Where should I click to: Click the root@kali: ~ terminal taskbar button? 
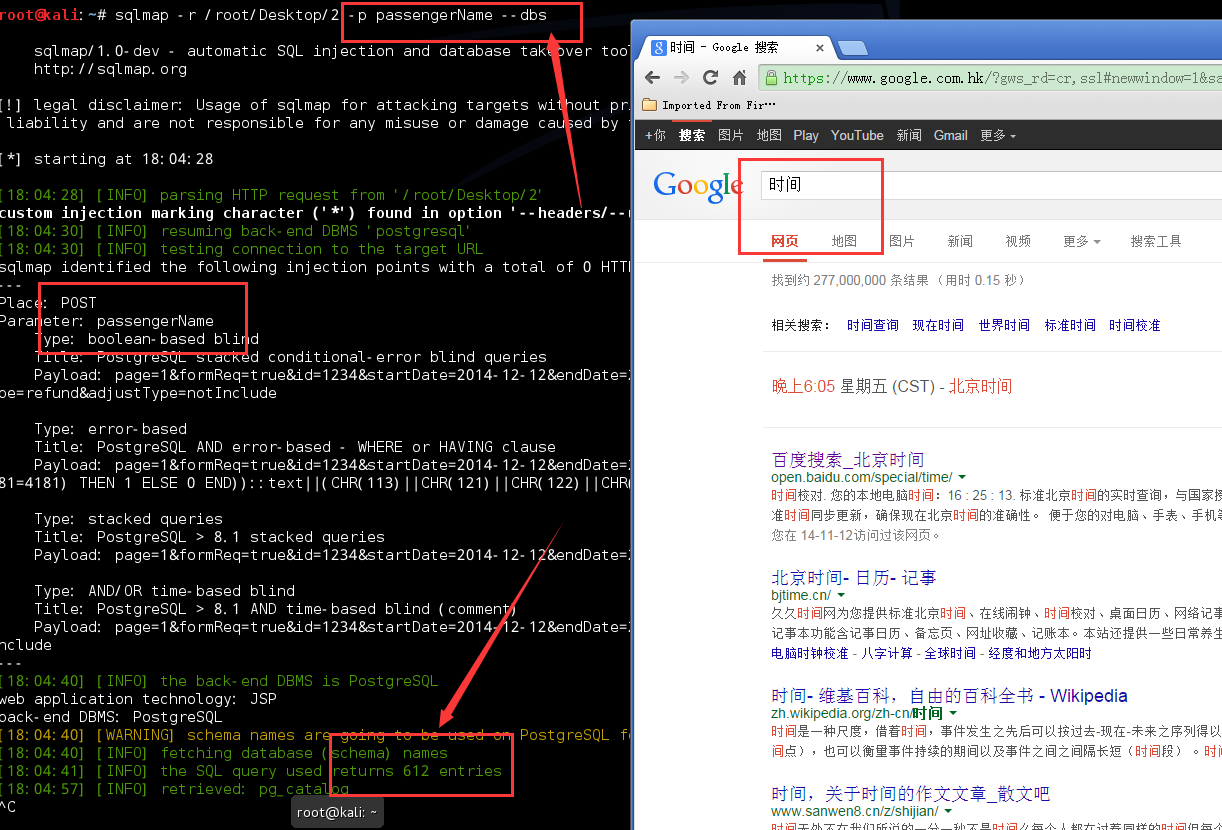tap(337, 812)
